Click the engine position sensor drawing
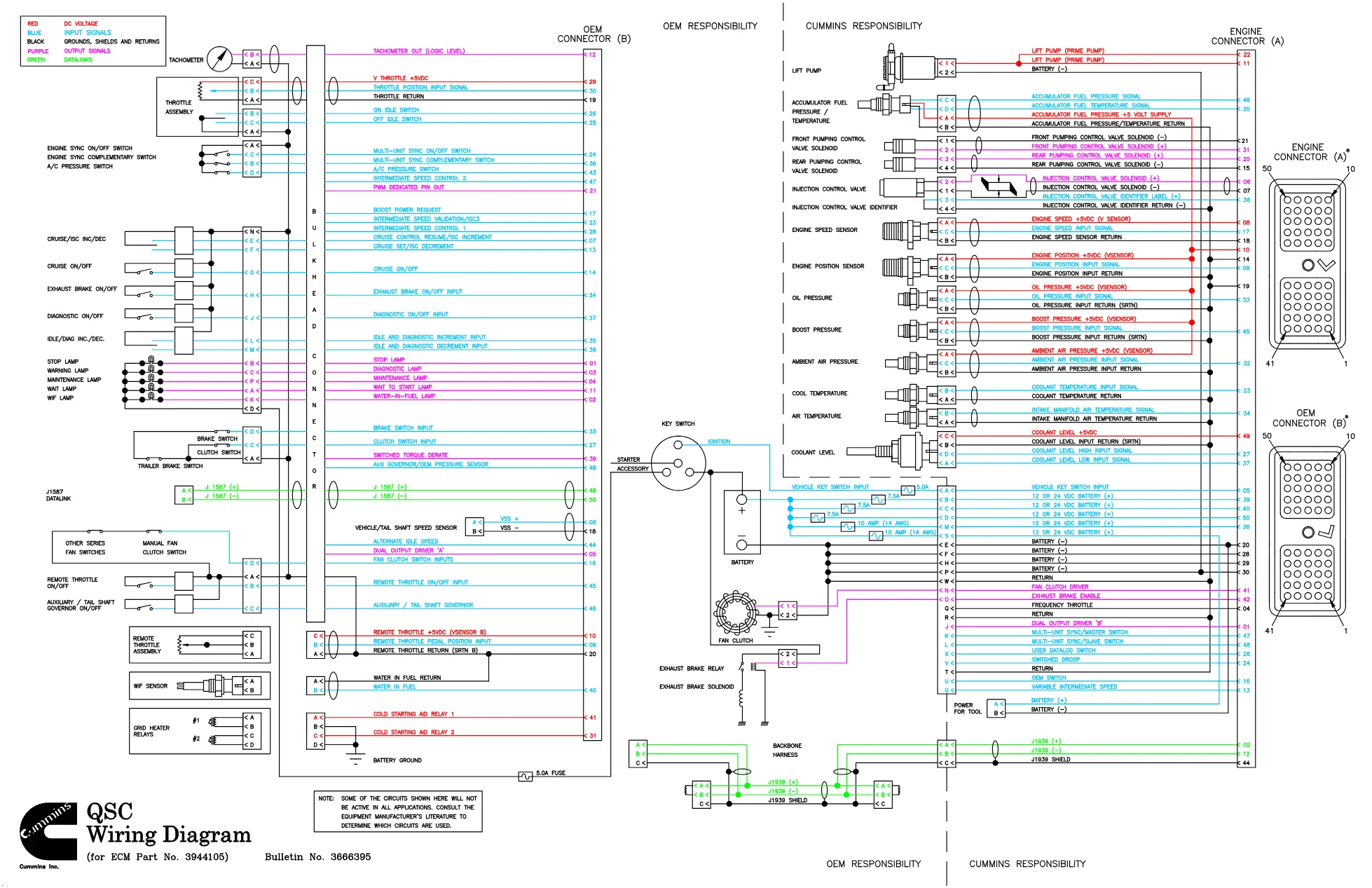The height and width of the screenshot is (888, 1372). [909, 268]
